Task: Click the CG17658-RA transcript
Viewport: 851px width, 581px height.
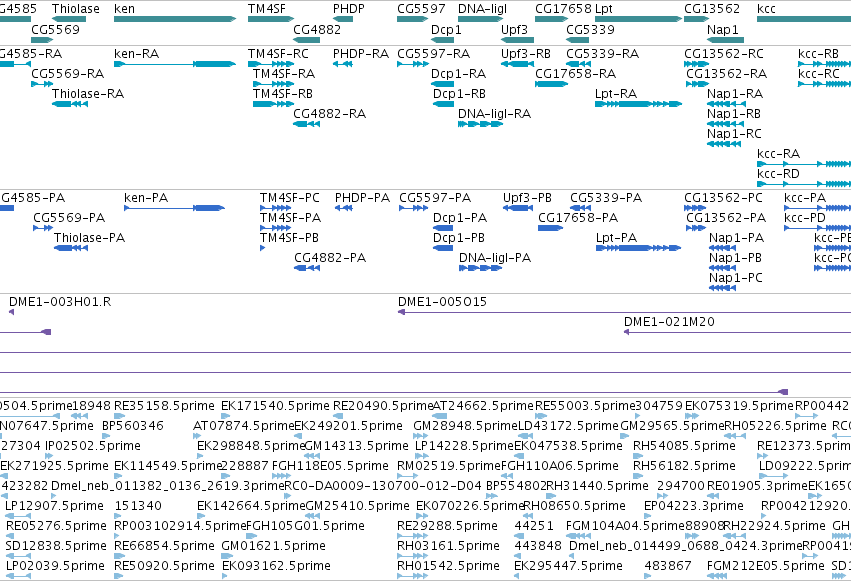Action: 551,84
